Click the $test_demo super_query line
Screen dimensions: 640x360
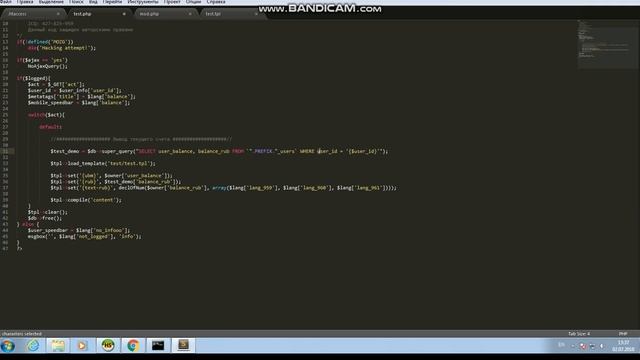pos(219,151)
